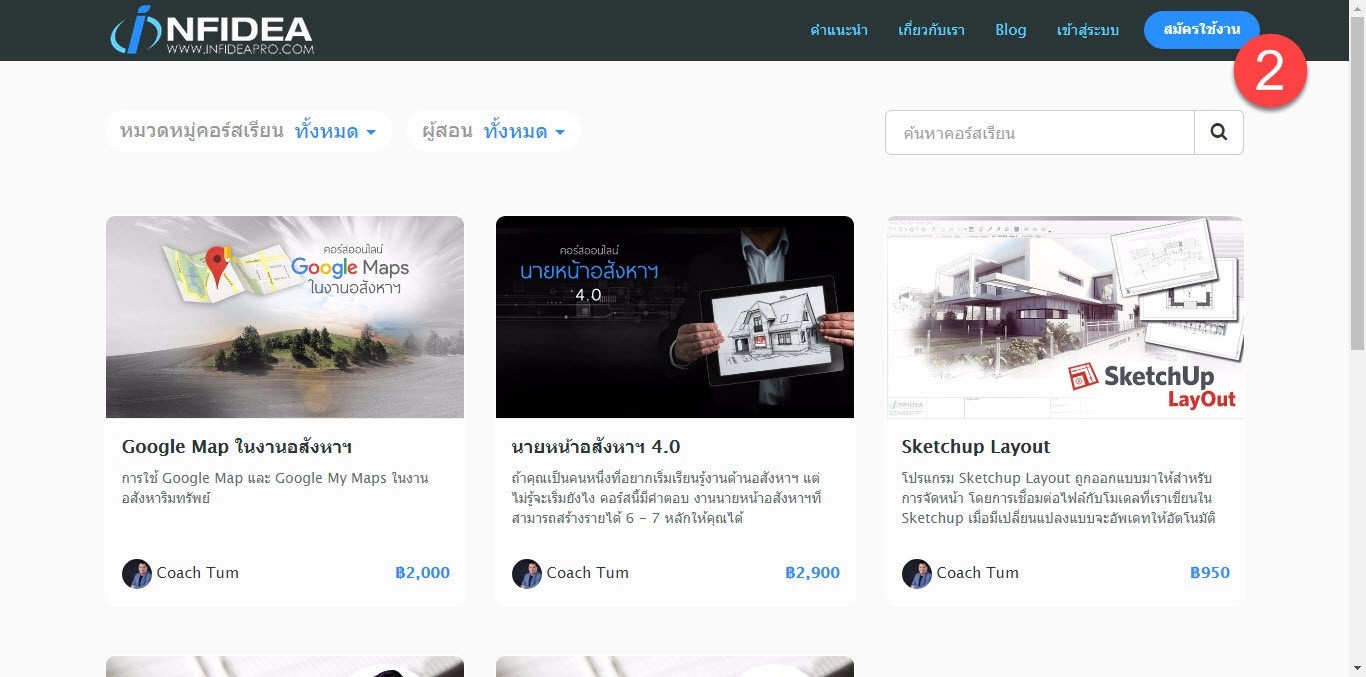1366x677 pixels.
Task: Expand the ผู้สอน instructor dropdown
Action: [494, 131]
